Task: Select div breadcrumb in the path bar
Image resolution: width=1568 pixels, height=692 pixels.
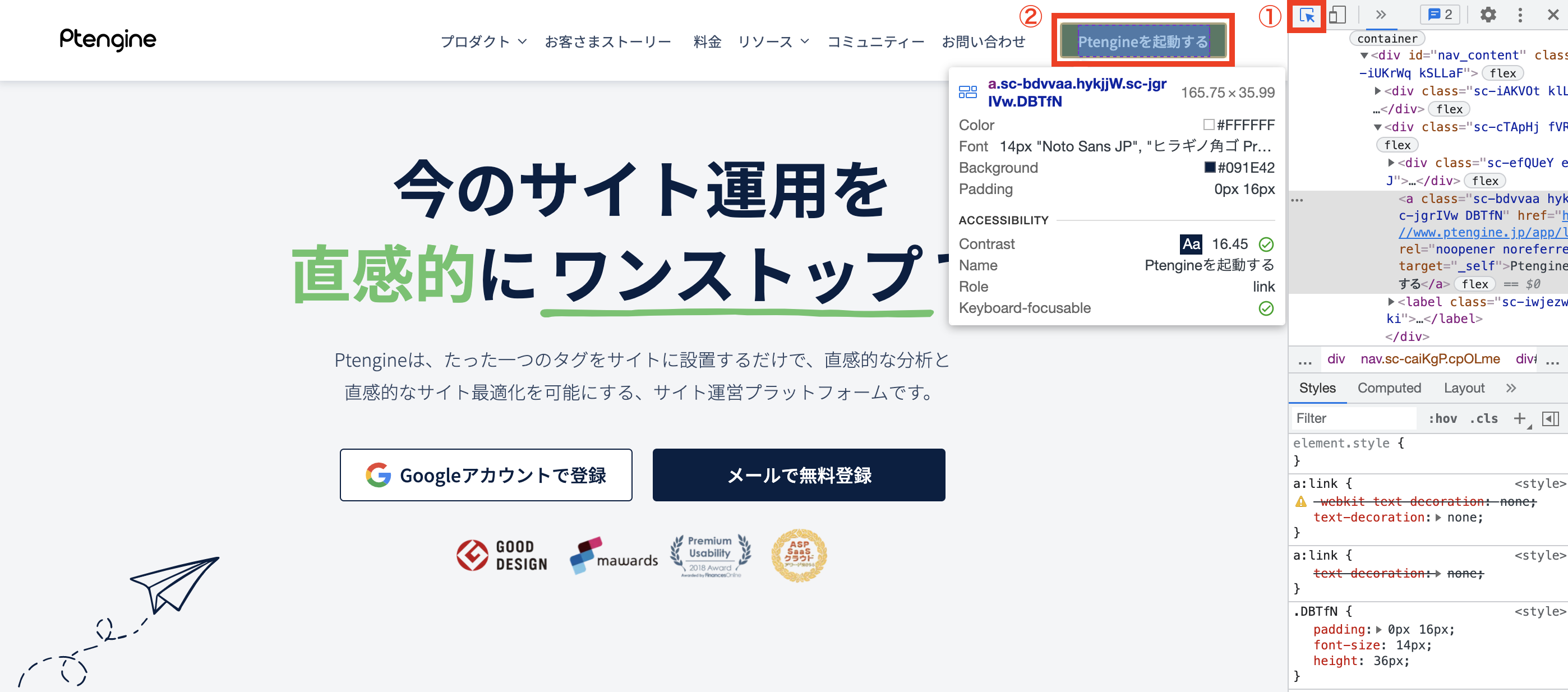Action: 1336,359
